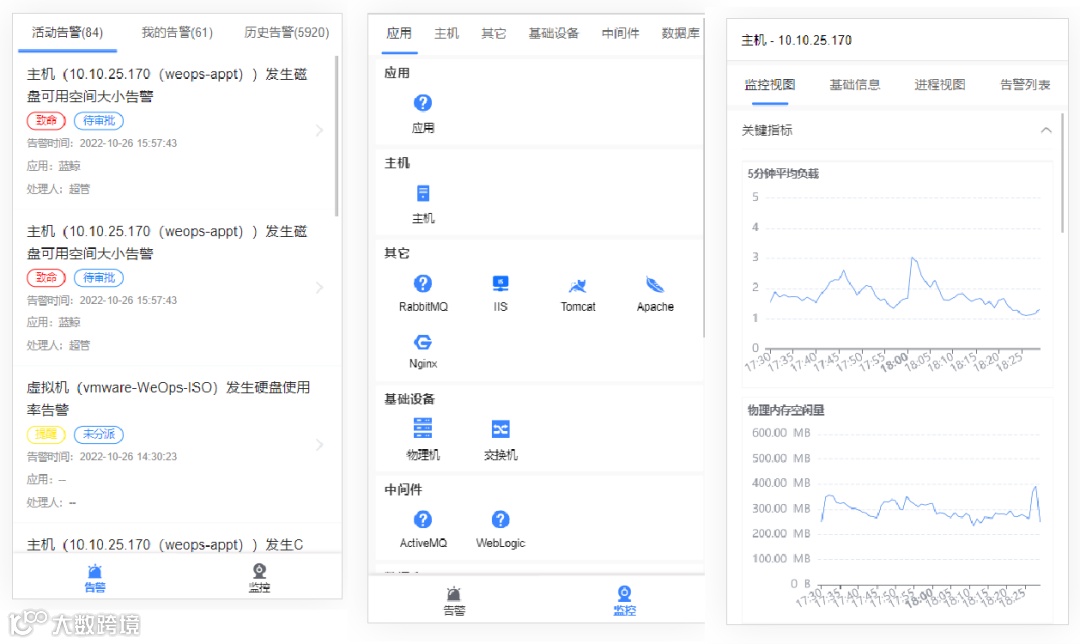Open the 交换机 switch icon
The image size is (1080, 644).
500,429
